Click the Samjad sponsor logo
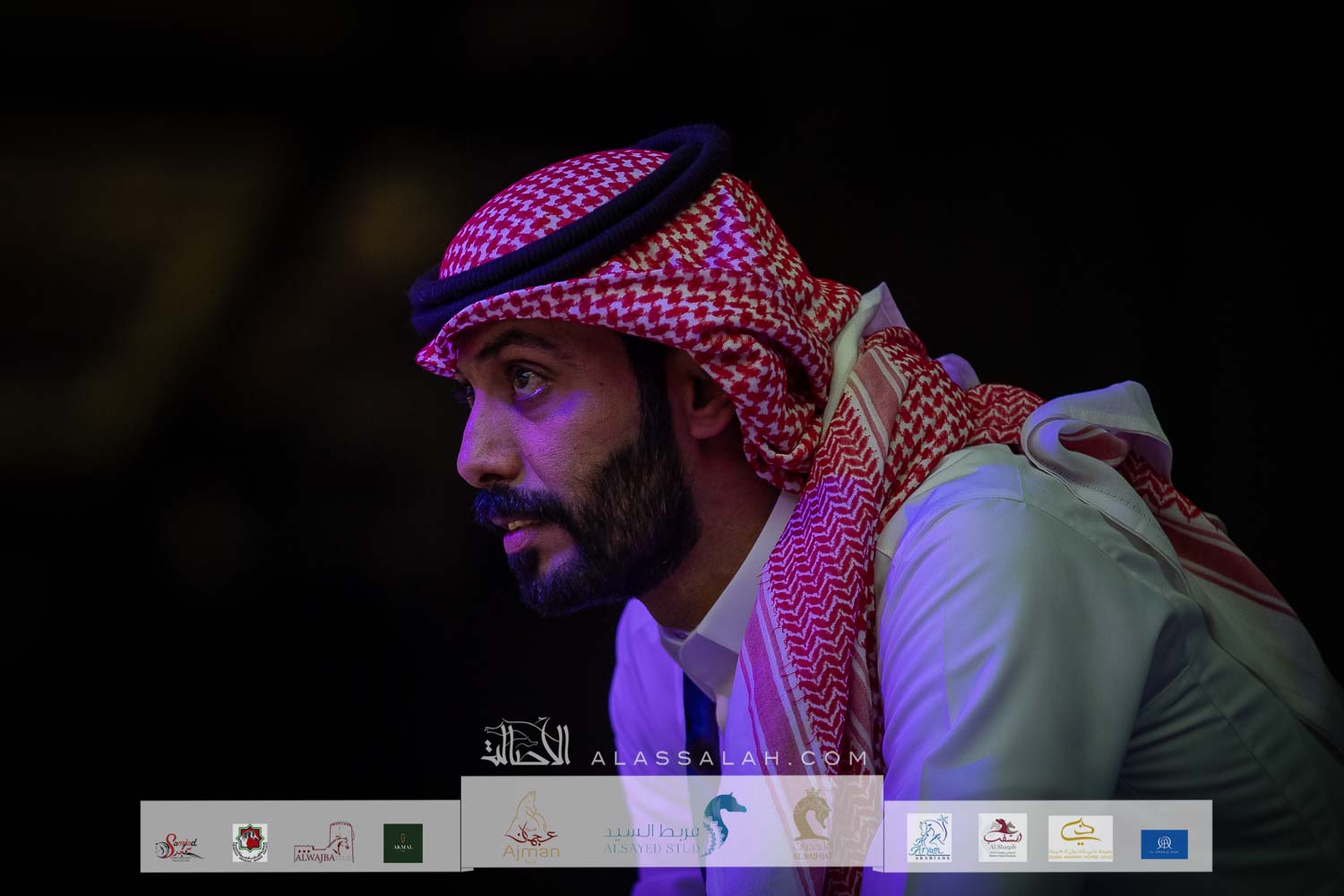 [179, 844]
